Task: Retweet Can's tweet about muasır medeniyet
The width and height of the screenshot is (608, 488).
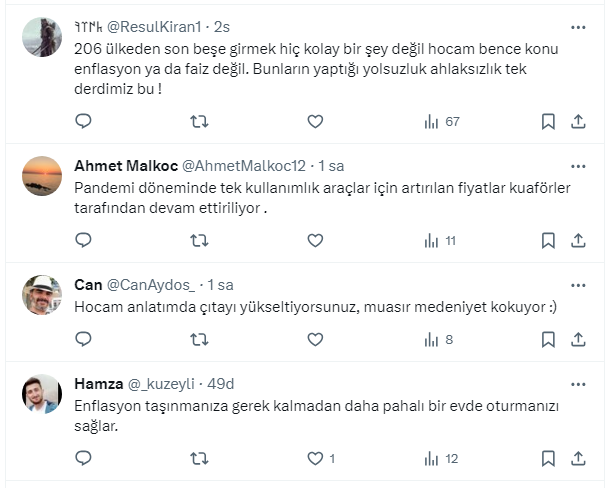Action: [x=199, y=340]
